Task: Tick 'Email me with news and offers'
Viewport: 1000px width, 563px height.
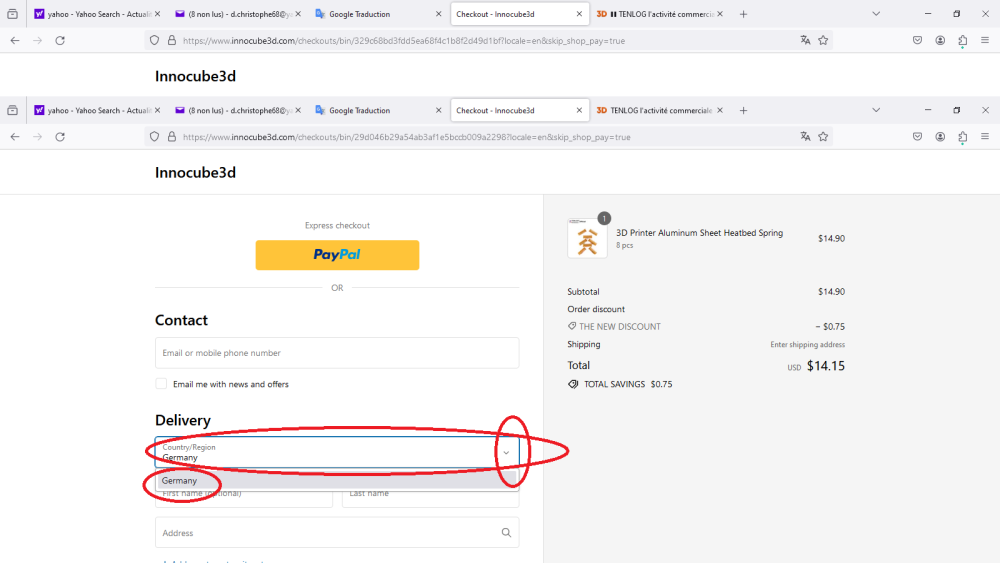Action: pyautogui.click(x=161, y=384)
